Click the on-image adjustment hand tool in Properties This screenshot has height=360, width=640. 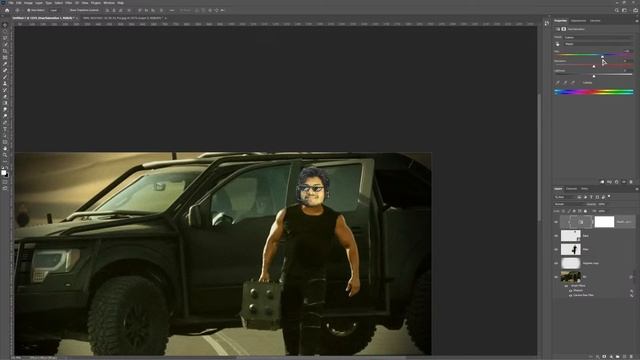coord(558,44)
